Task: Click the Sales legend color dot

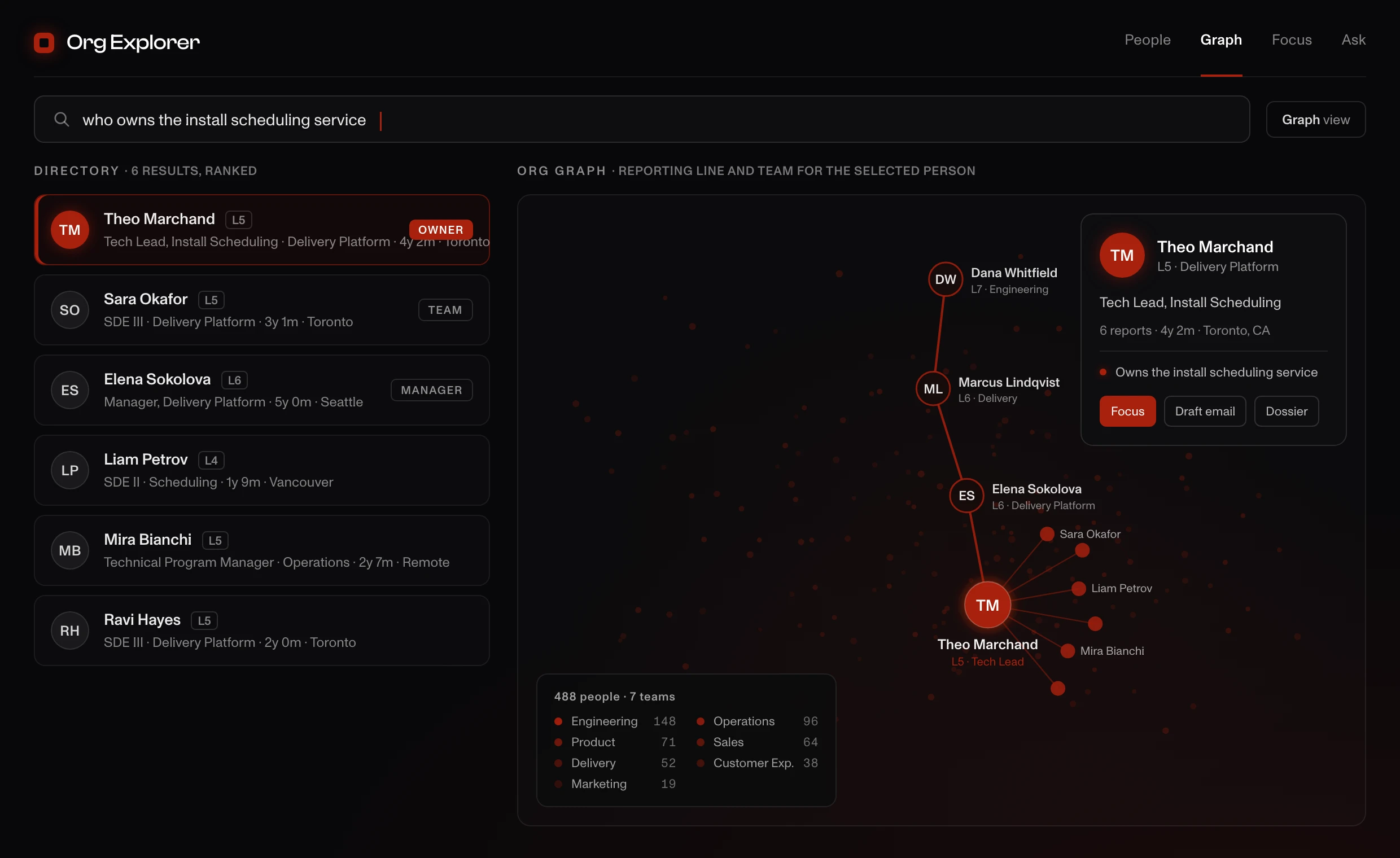Action: coord(700,742)
